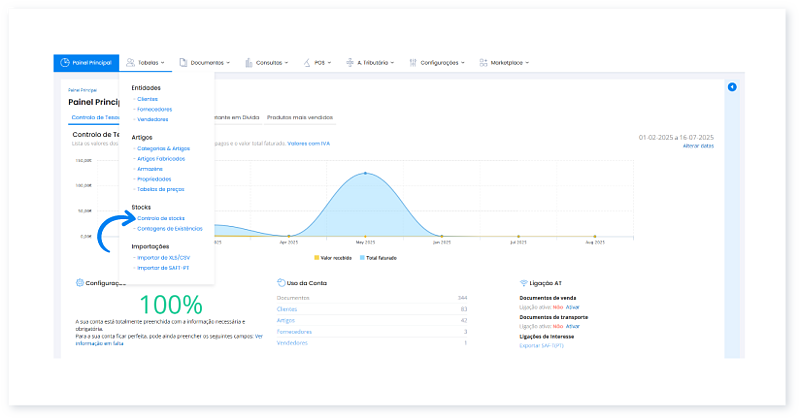The image size is (800, 420).
Task: Click the Documentos page icon
Action: 183,62
